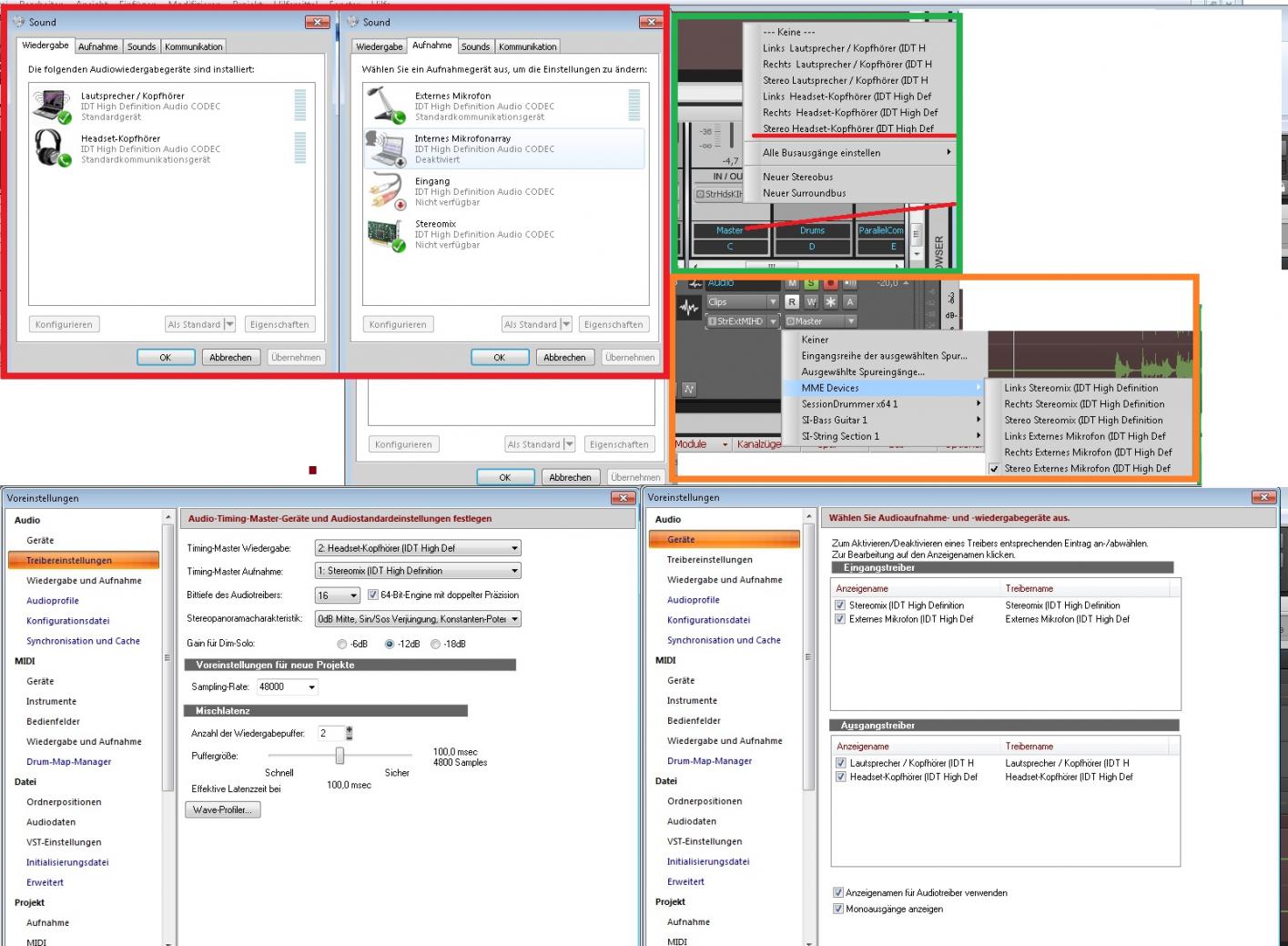This screenshot has height=946, width=1288.
Task: Uncheck the Externes Mikrofon input driver checkbox
Action: 840,619
